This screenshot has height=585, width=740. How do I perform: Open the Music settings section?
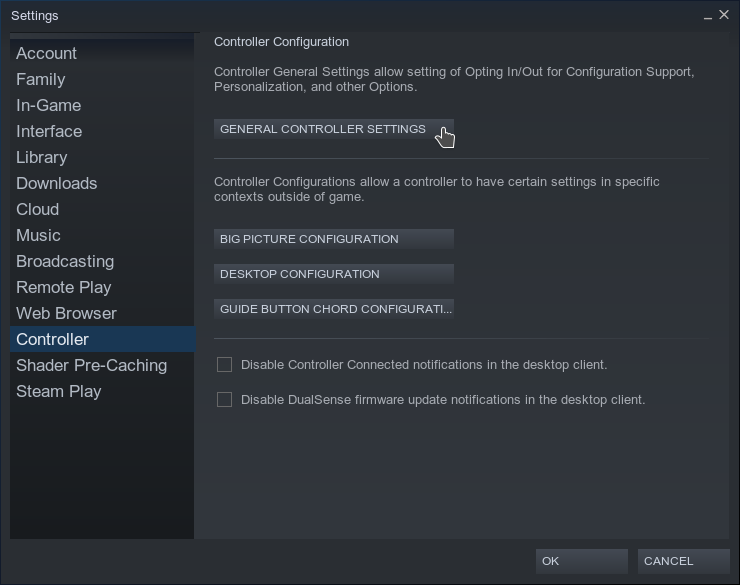pos(102,235)
